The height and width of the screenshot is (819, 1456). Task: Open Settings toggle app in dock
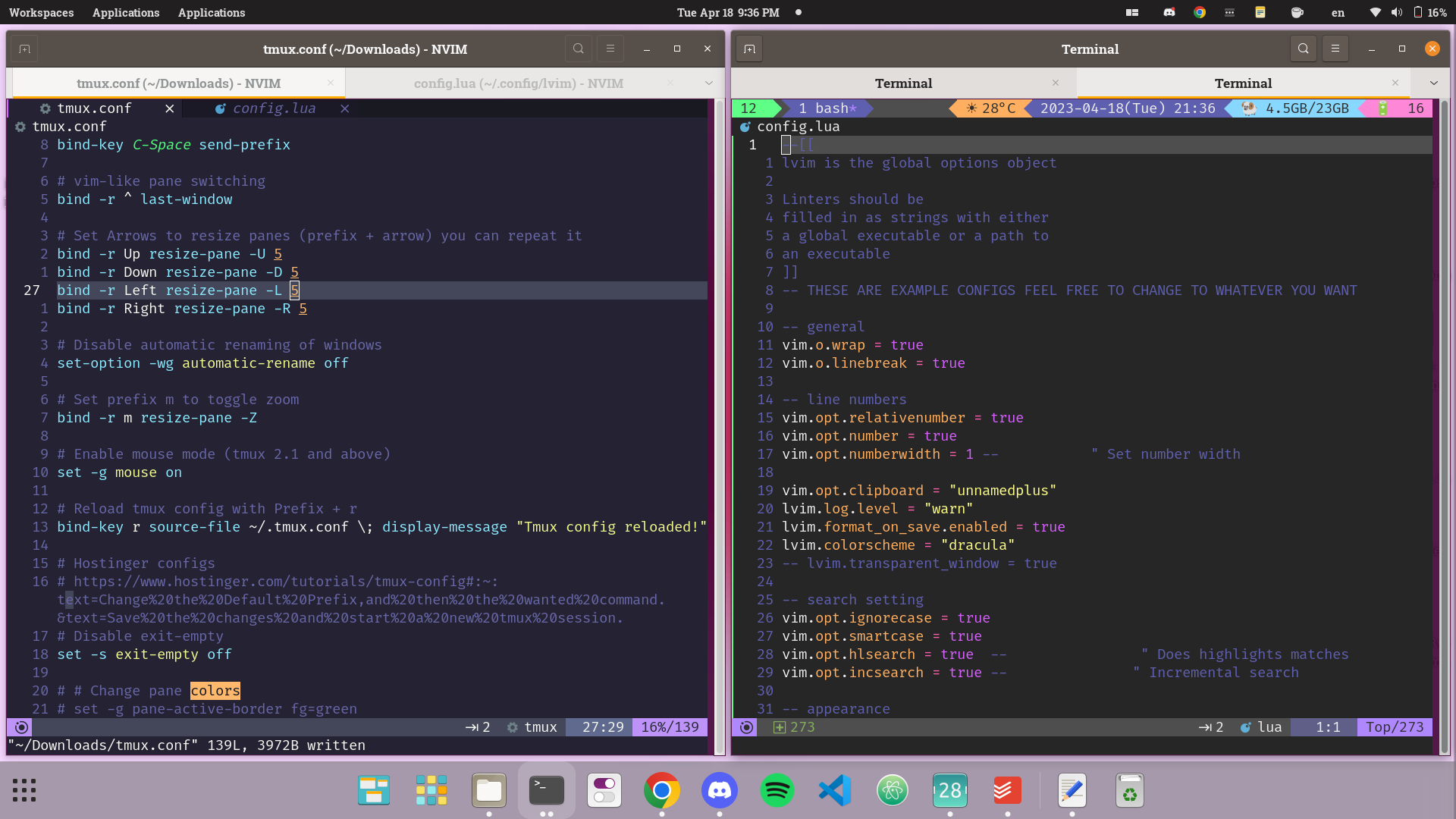(x=604, y=790)
